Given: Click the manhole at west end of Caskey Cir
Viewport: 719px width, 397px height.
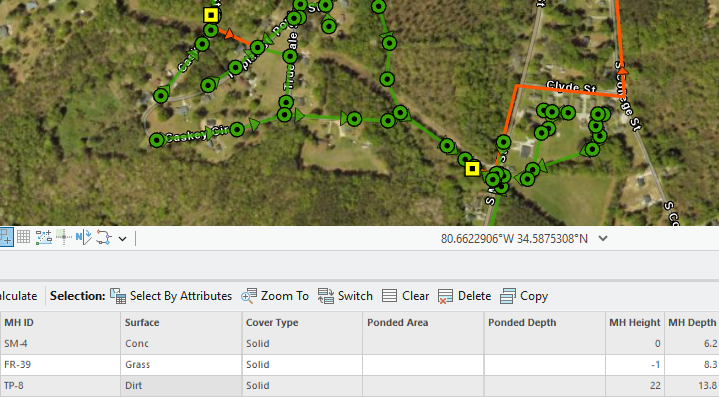Looking at the screenshot, I should 157,139.
